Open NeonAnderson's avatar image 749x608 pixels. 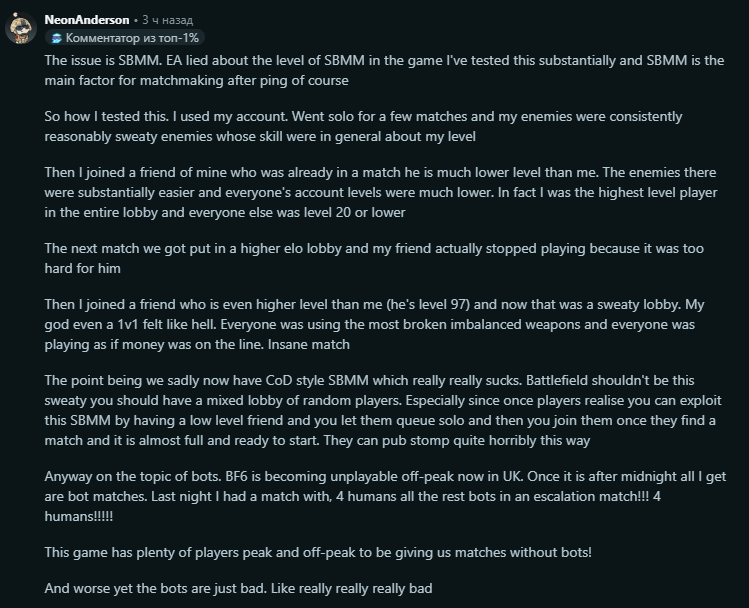click(x=21, y=29)
